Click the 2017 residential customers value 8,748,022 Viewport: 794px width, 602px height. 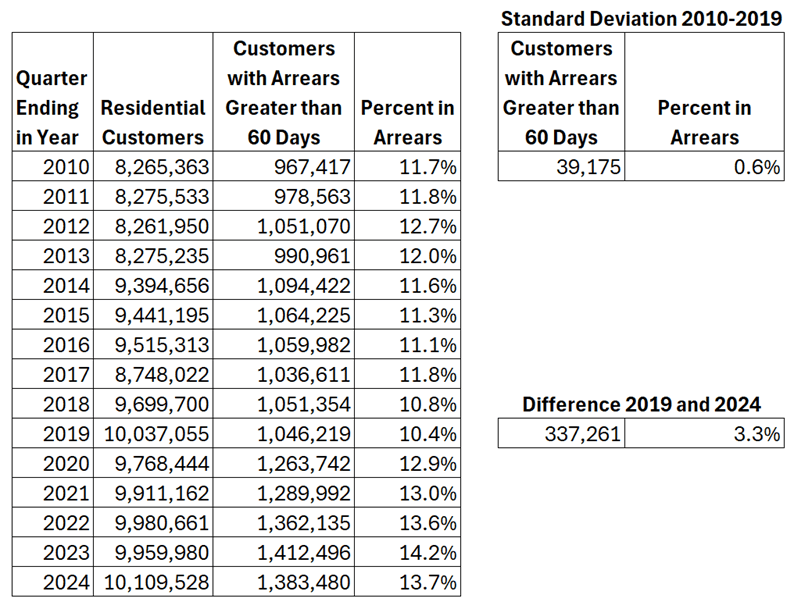tap(152, 375)
